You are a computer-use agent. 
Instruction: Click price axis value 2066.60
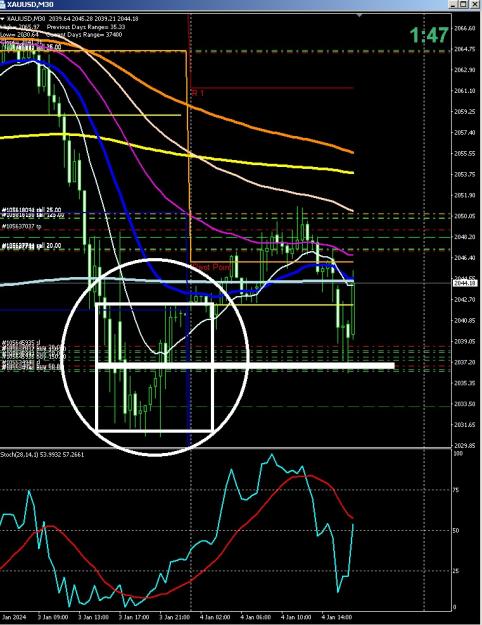[x=464, y=28]
